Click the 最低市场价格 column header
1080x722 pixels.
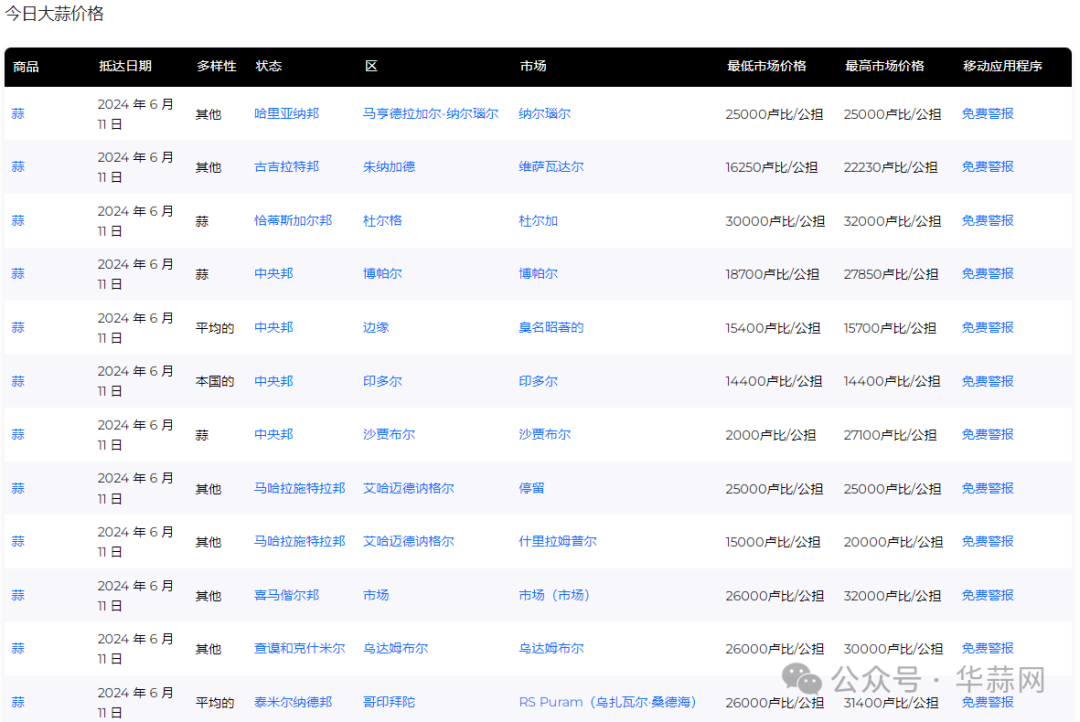coord(766,66)
